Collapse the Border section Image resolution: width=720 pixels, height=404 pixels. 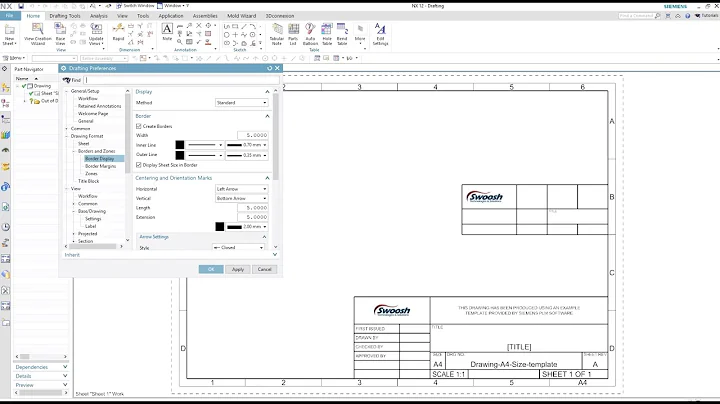[x=267, y=116]
